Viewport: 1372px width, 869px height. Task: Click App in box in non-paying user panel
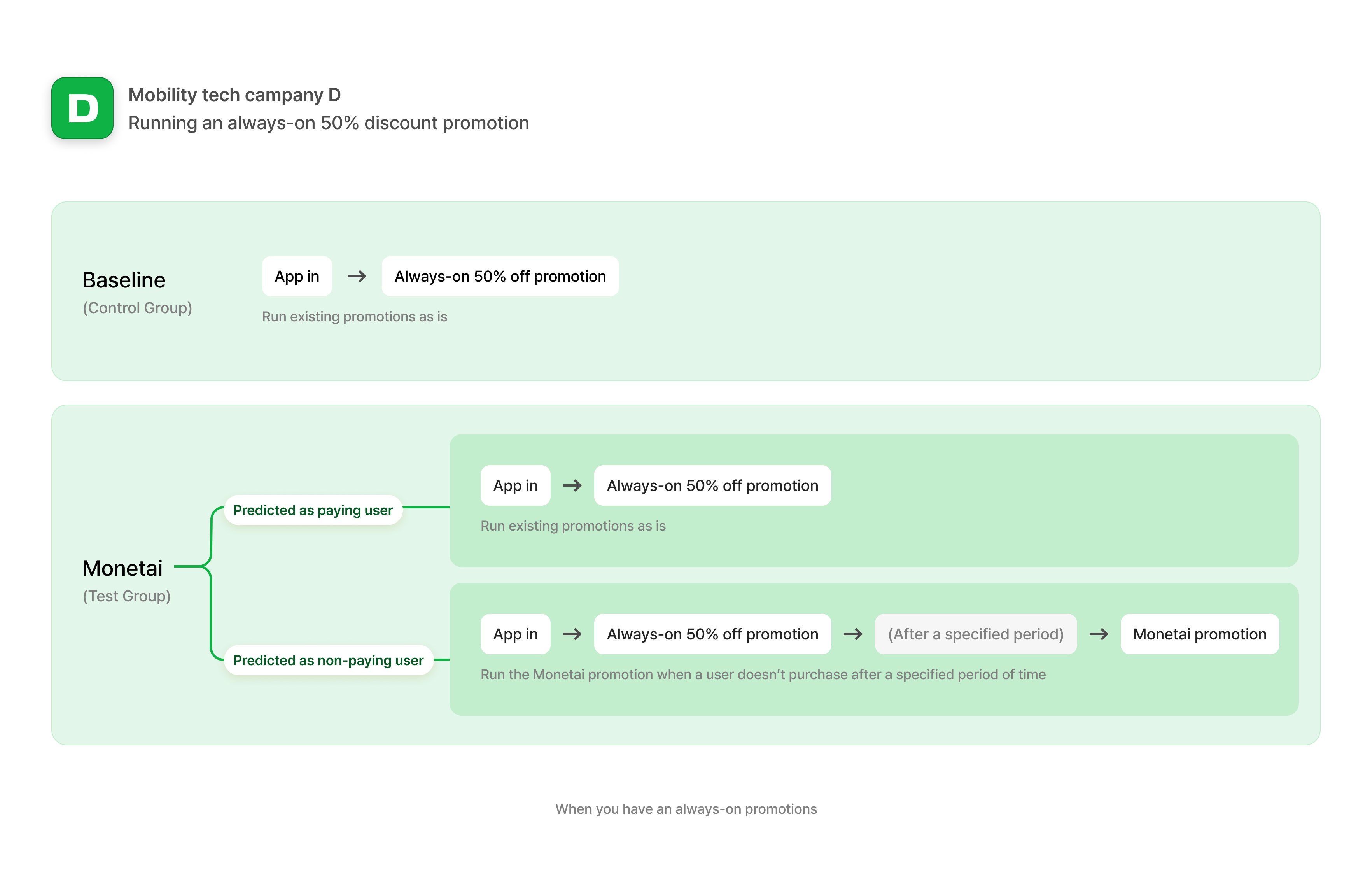pyautogui.click(x=515, y=634)
